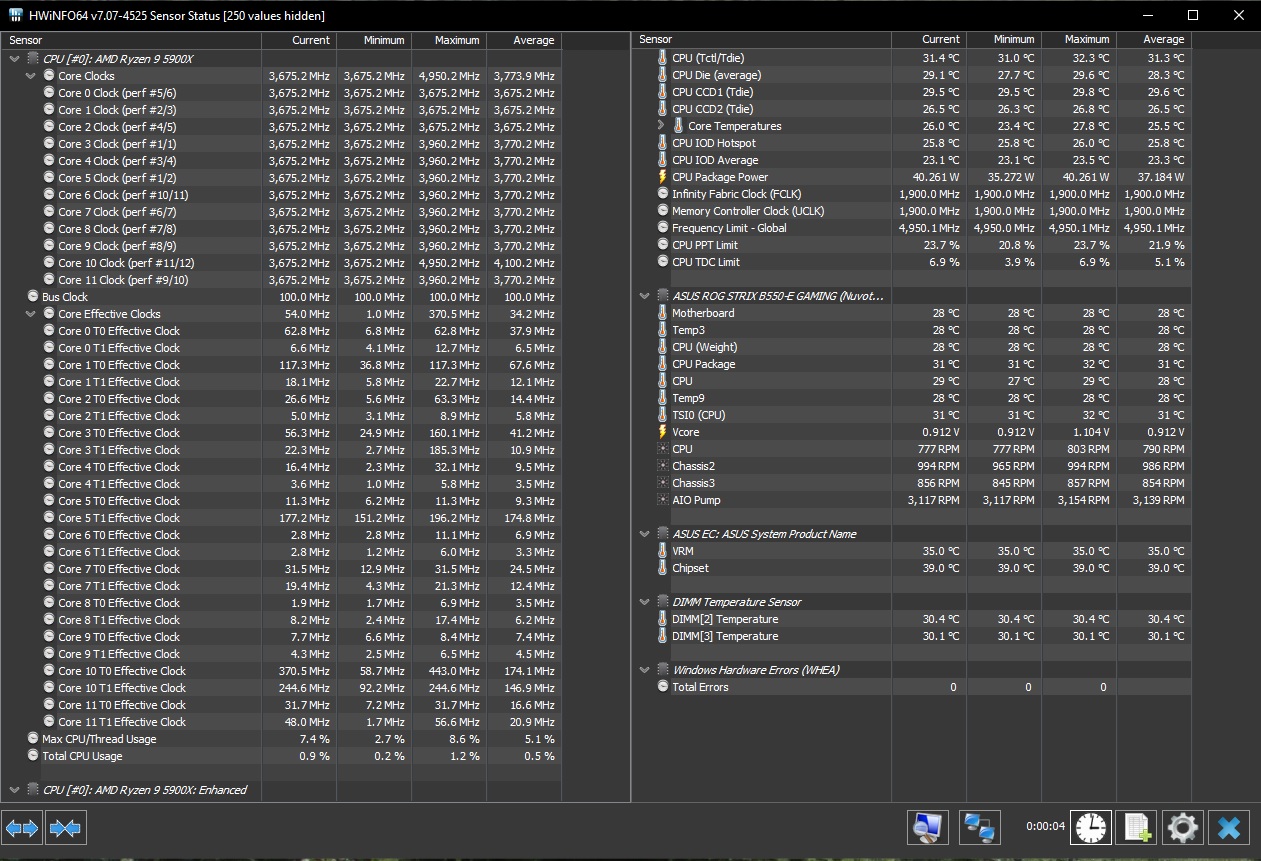This screenshot has width=1261, height=861.
Task: Select the Core 0 Clock (perf #5/6) row
Action: click(282, 93)
